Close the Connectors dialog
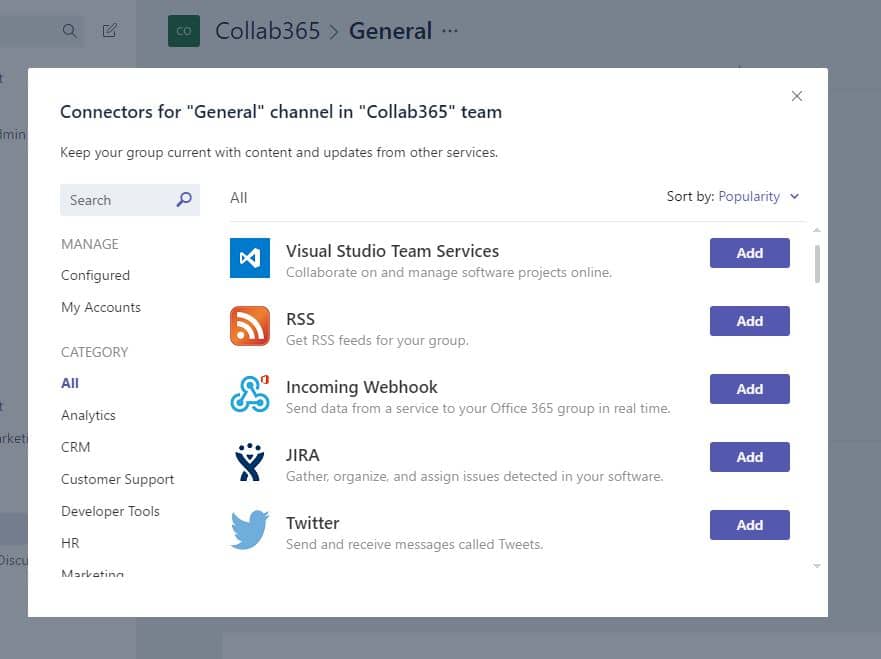881x659 pixels. tap(797, 96)
